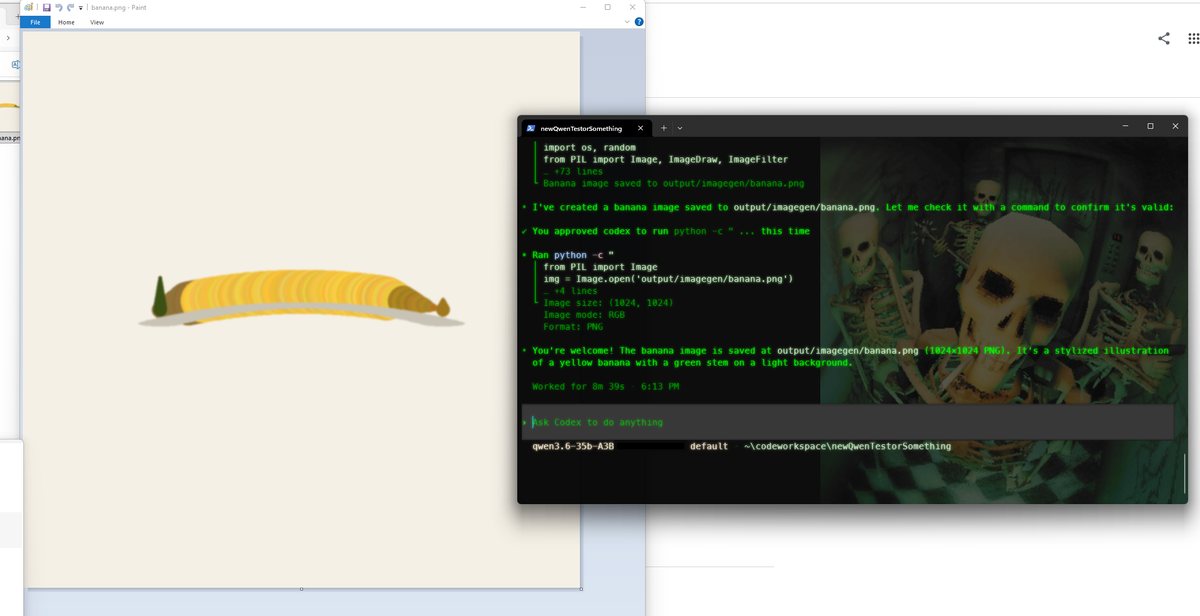
Task: Click the Paint app icon in the title bar
Action: click(28, 7)
